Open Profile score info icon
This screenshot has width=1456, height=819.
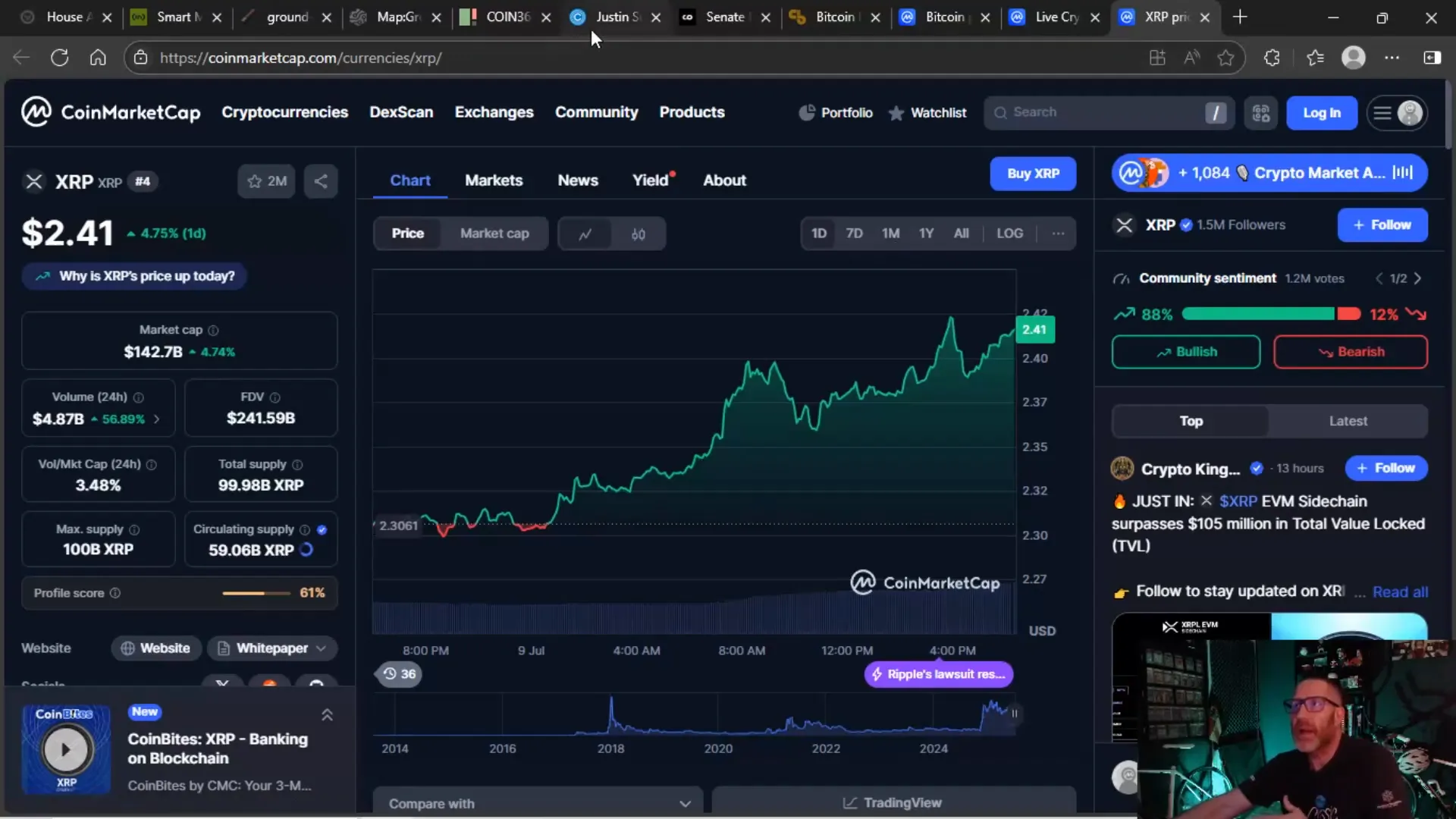(x=115, y=593)
